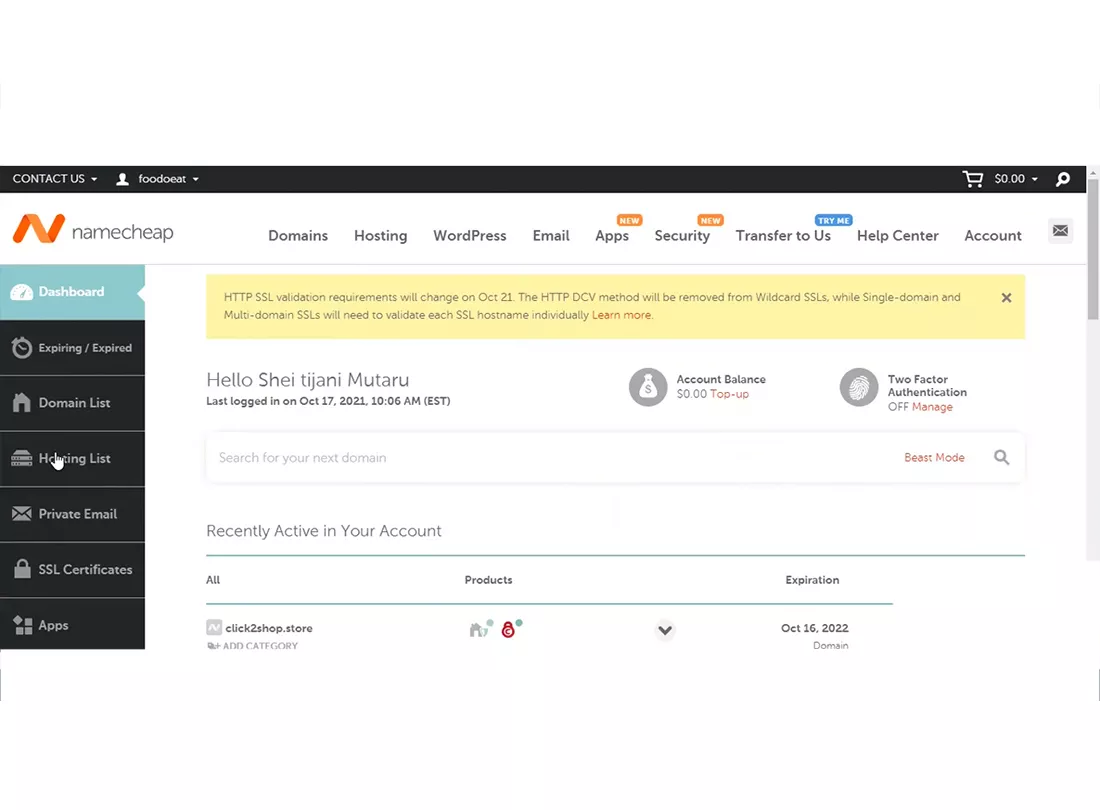Open the shopping cart icon
Image resolution: width=1100 pixels, height=810 pixels.
972,179
